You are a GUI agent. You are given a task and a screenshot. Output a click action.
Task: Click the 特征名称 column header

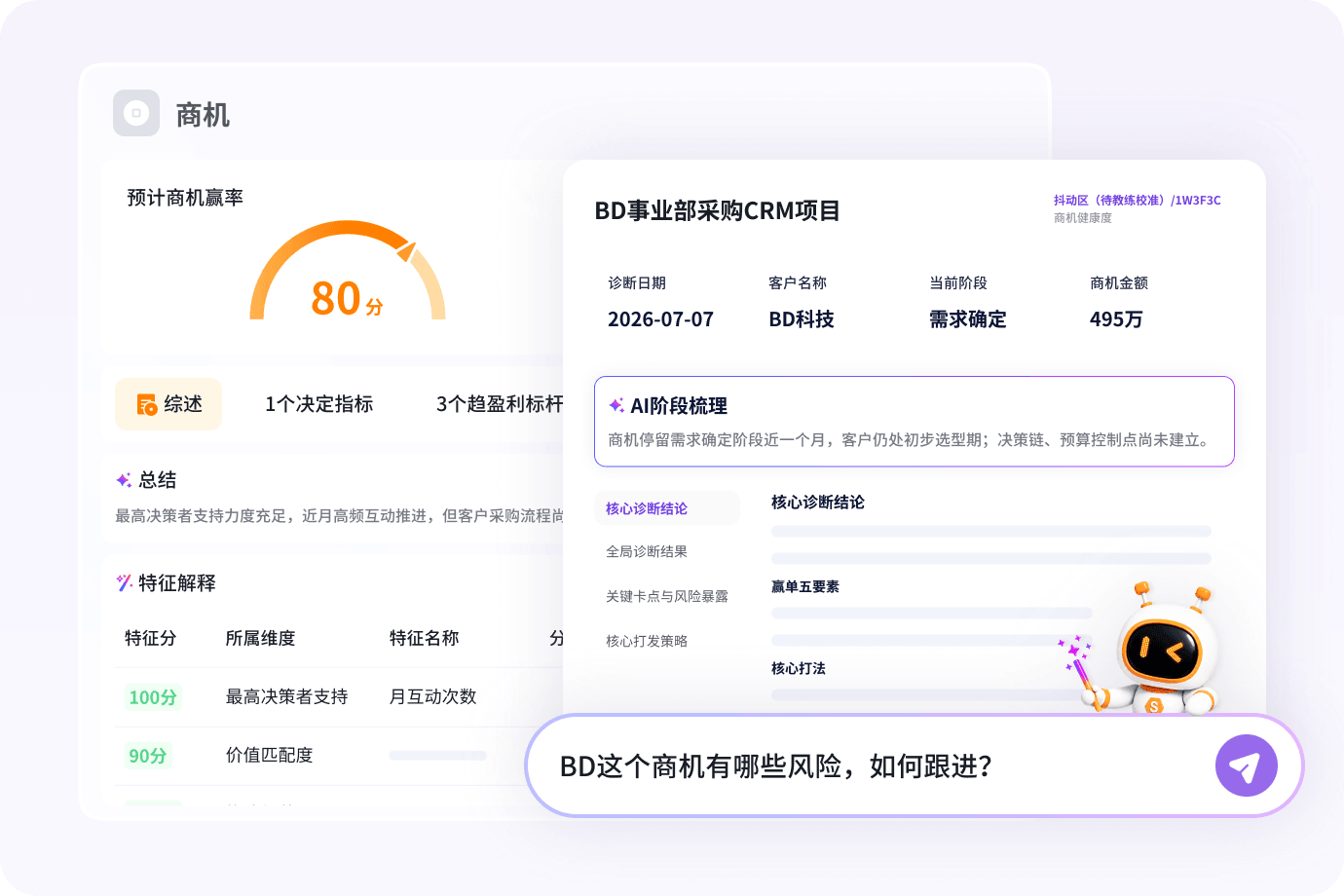click(425, 638)
